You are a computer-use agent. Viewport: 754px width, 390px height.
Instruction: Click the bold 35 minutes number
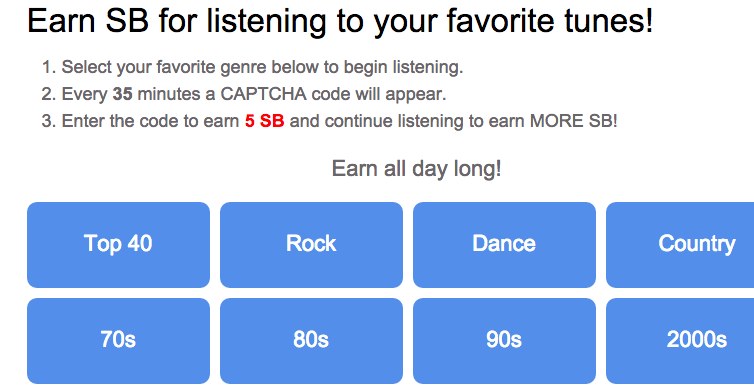coord(123,94)
